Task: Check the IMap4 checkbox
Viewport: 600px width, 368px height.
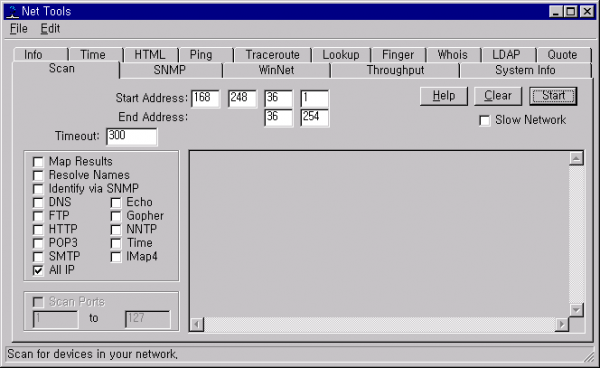Action: (x=116, y=257)
